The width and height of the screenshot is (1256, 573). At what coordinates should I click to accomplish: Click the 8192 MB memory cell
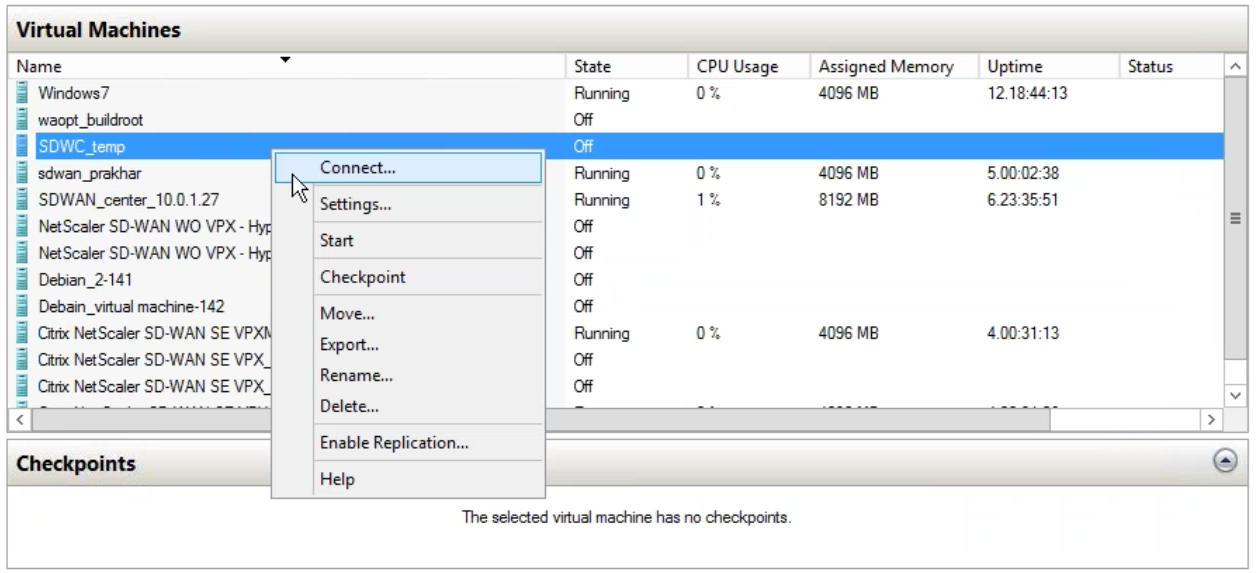[x=848, y=200]
